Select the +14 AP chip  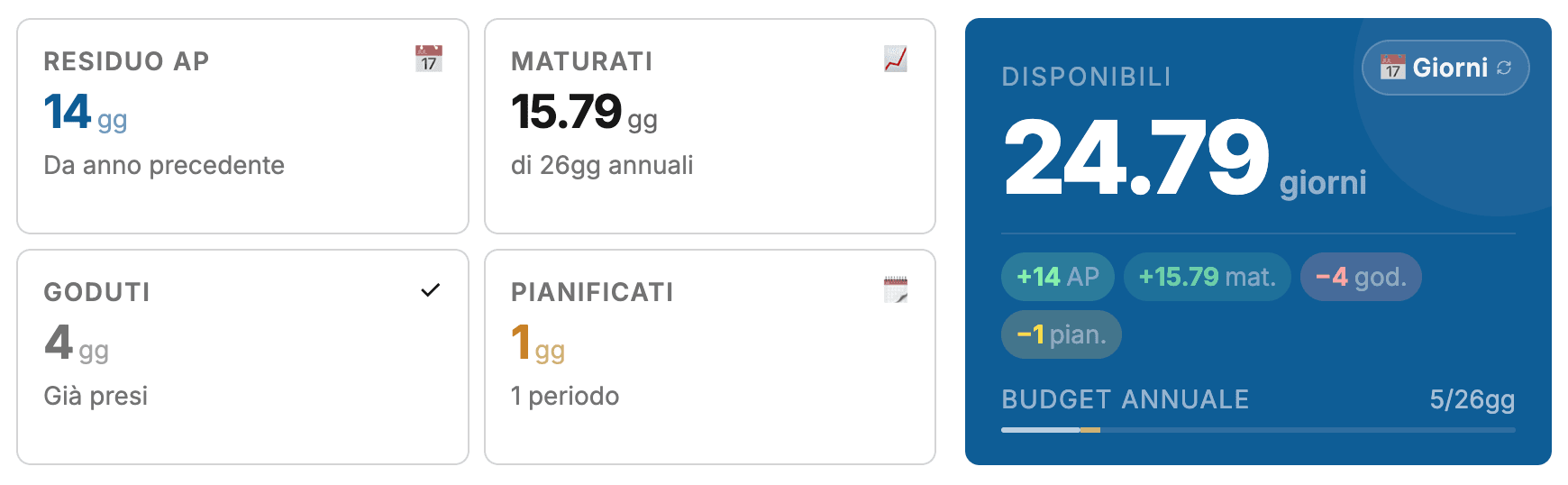pos(1058,277)
